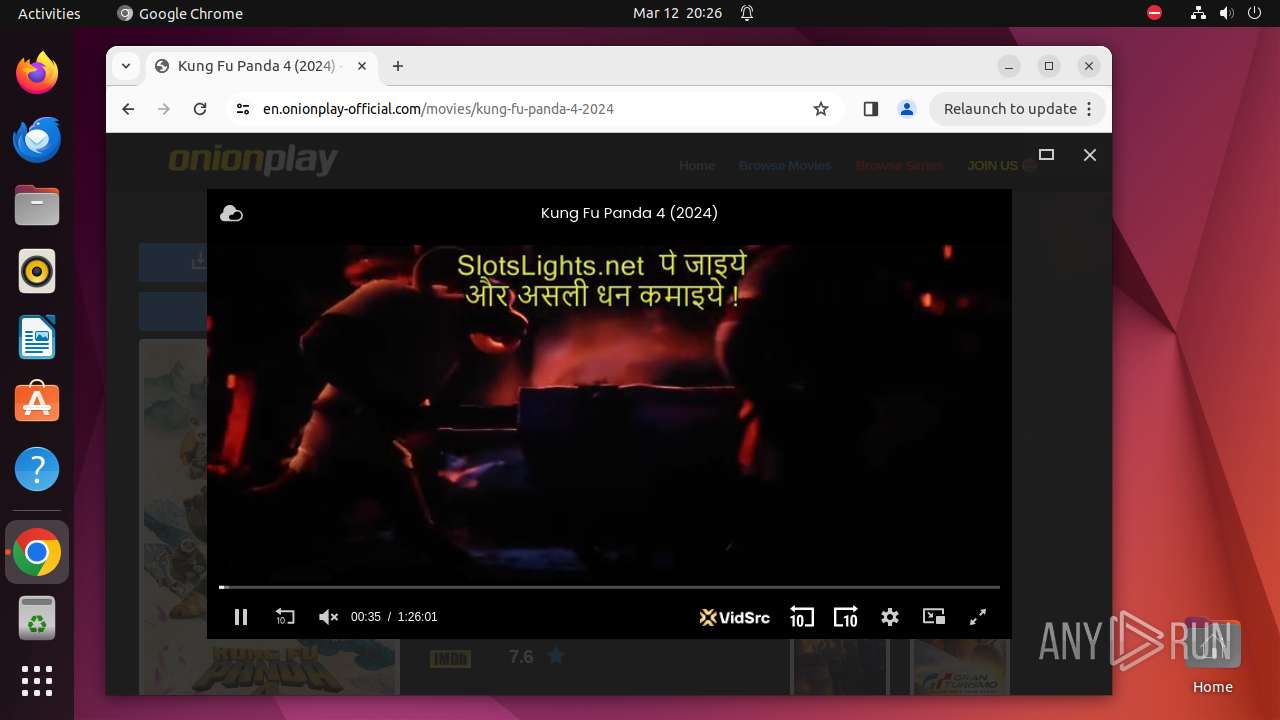
Task: Open Ubuntu Software from dock
Action: coord(37,403)
